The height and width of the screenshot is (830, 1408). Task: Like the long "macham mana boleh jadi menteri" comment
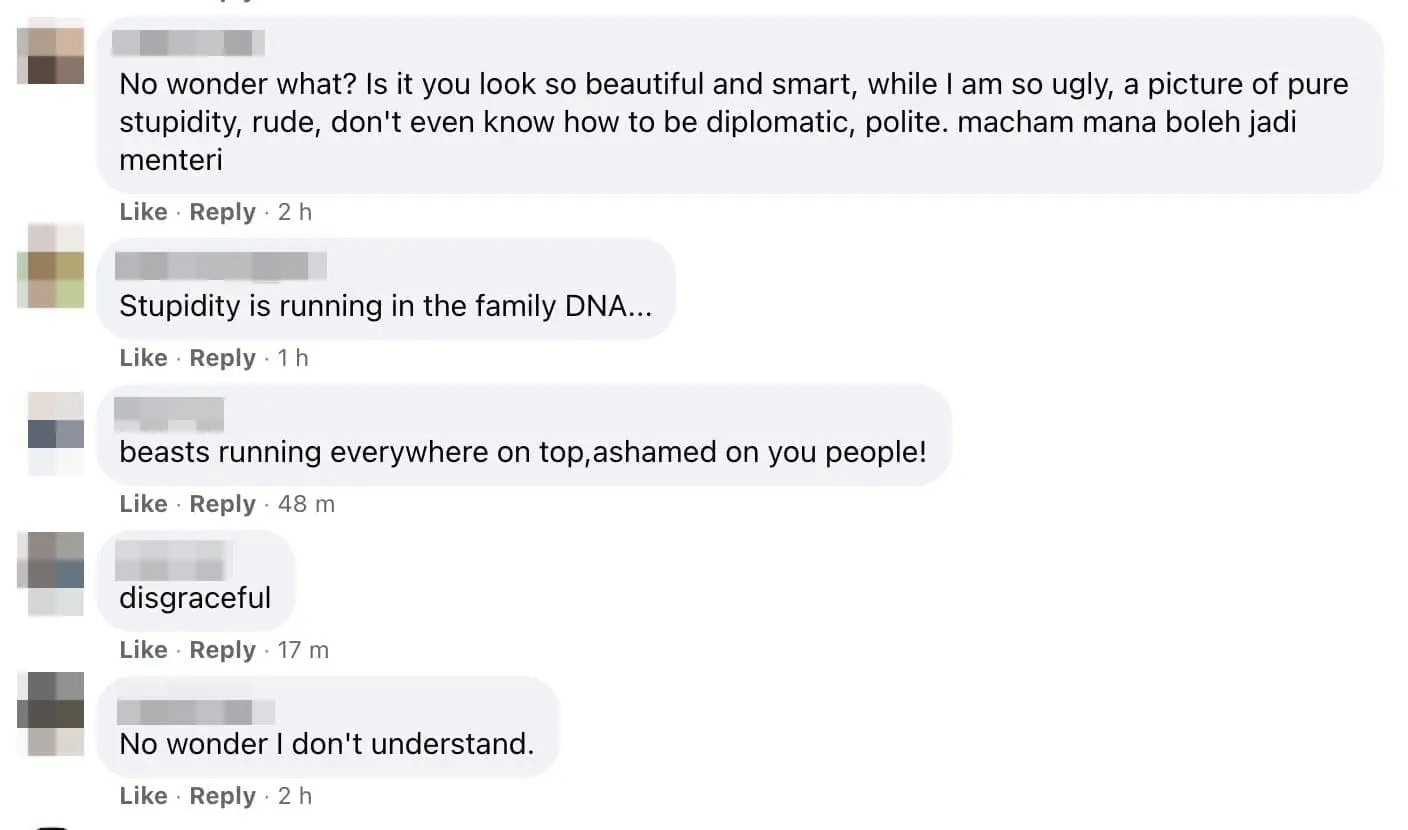[143, 212]
